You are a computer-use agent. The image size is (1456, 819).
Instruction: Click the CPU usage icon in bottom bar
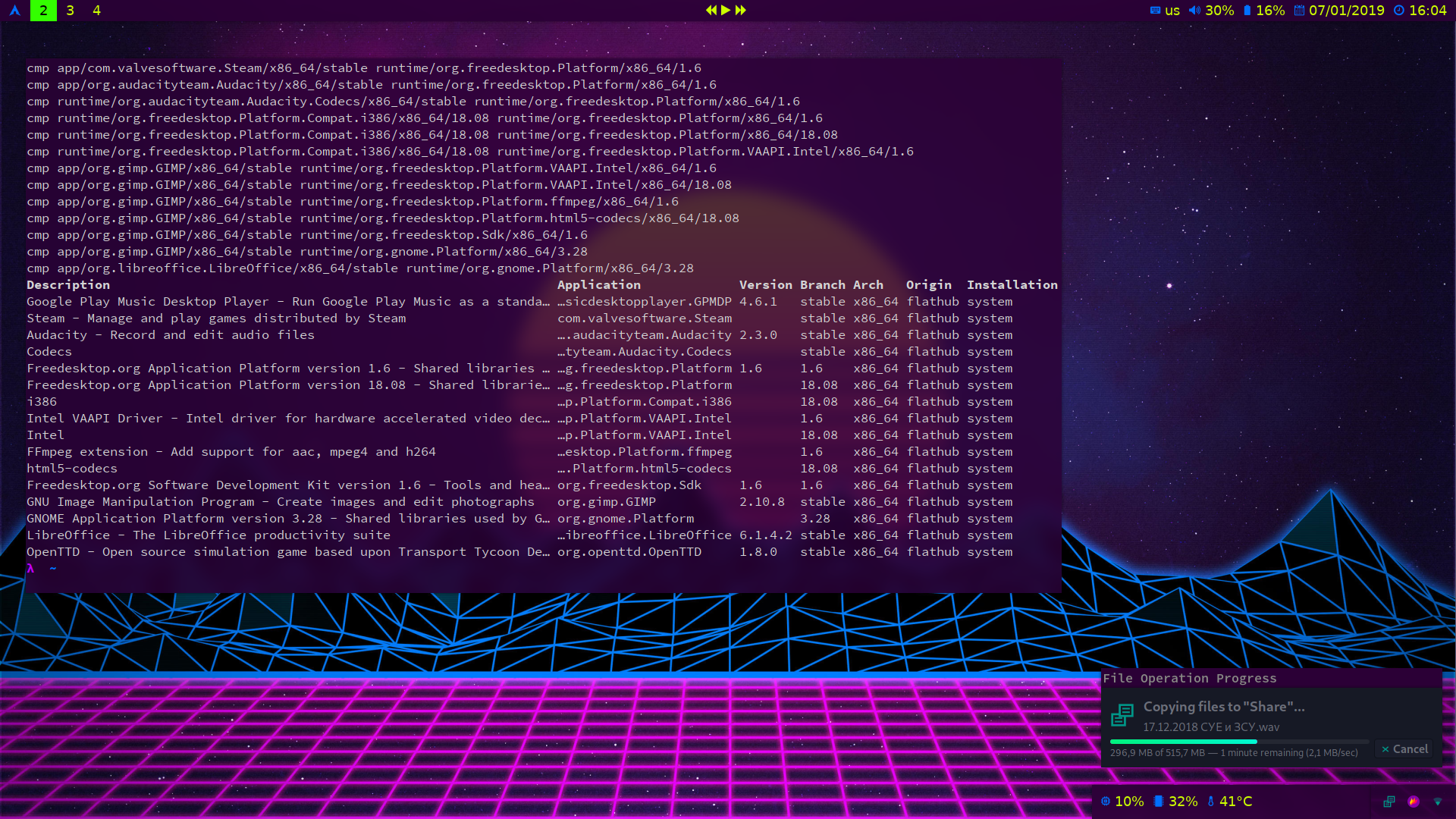(1106, 802)
